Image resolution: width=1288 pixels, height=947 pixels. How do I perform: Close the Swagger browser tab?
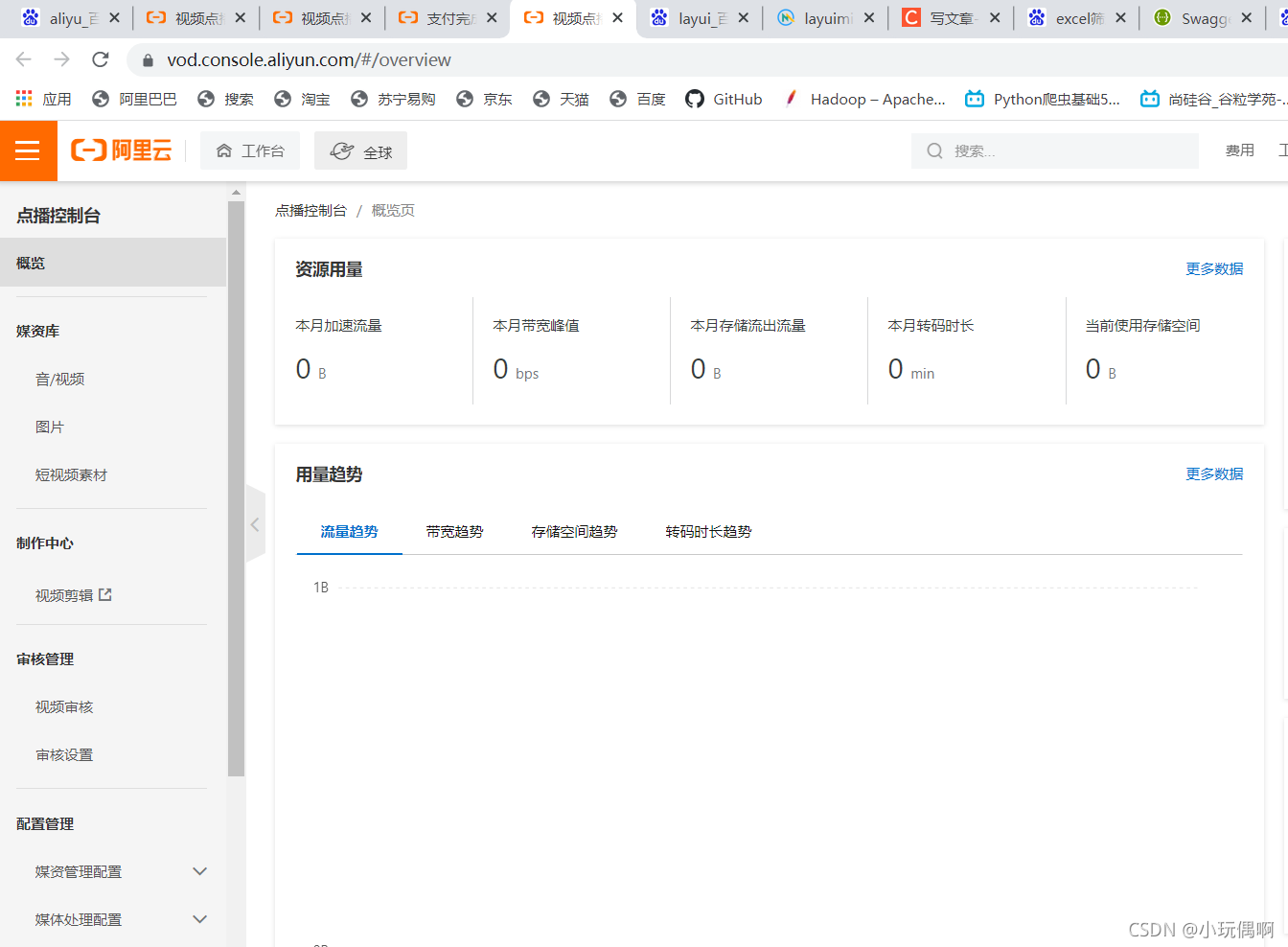1246,17
